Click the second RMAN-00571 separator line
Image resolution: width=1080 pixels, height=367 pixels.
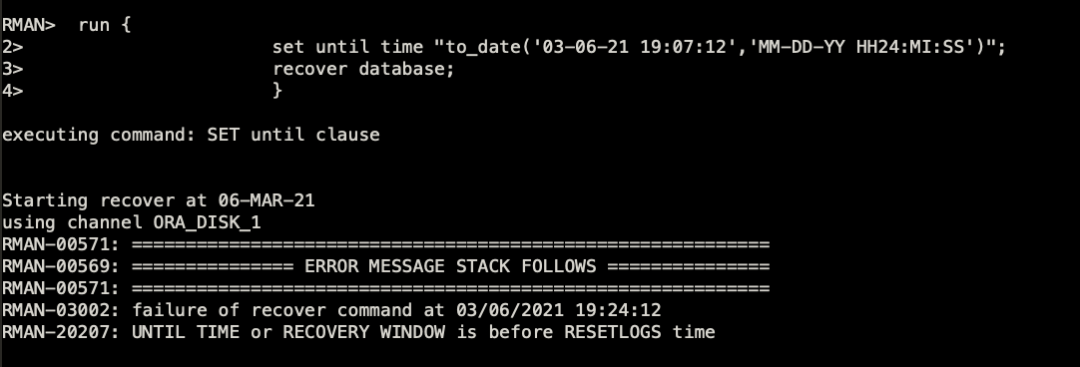click(386, 288)
